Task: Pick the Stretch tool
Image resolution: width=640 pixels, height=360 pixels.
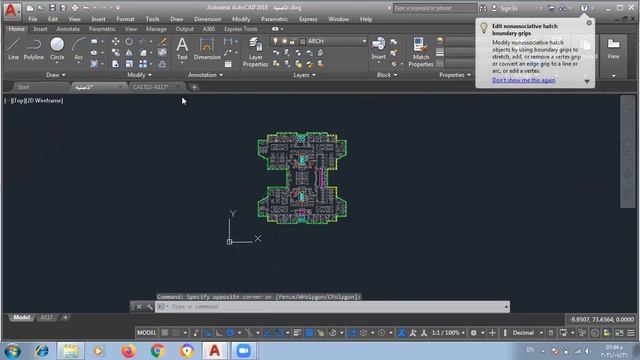Action: point(116,64)
